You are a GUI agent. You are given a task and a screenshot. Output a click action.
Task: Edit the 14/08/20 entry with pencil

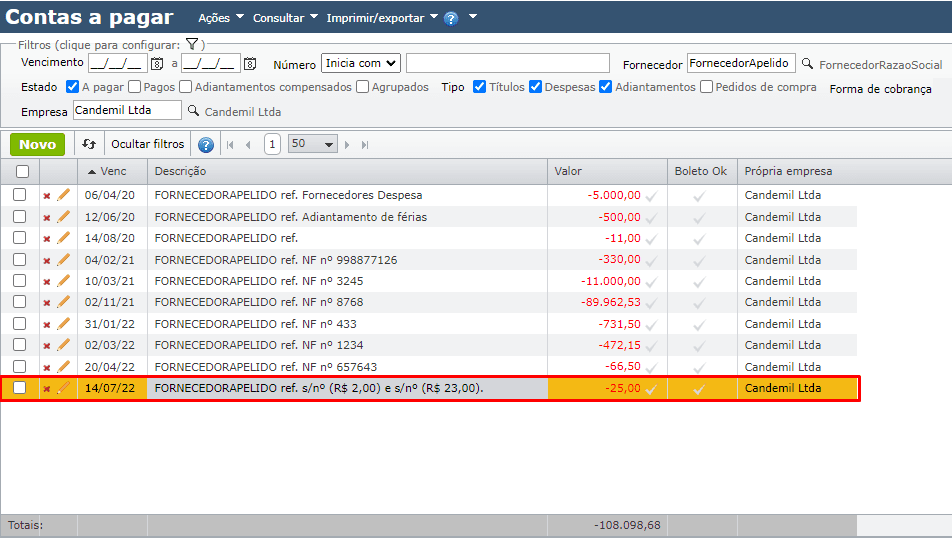63,238
